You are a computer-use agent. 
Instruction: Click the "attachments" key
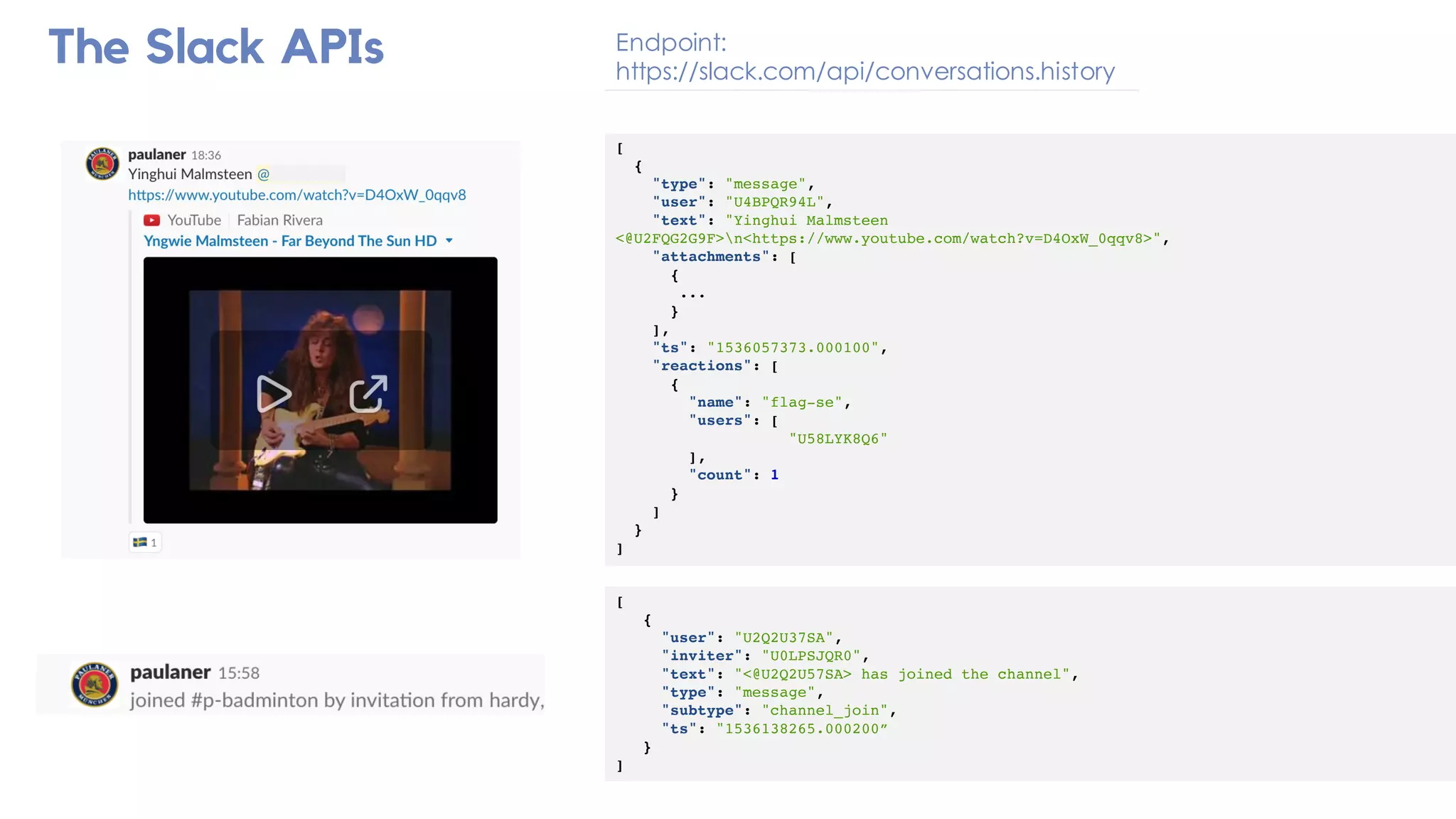[x=711, y=257]
